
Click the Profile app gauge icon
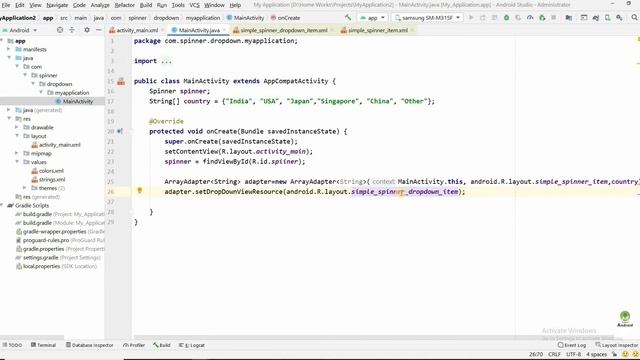click(530, 18)
